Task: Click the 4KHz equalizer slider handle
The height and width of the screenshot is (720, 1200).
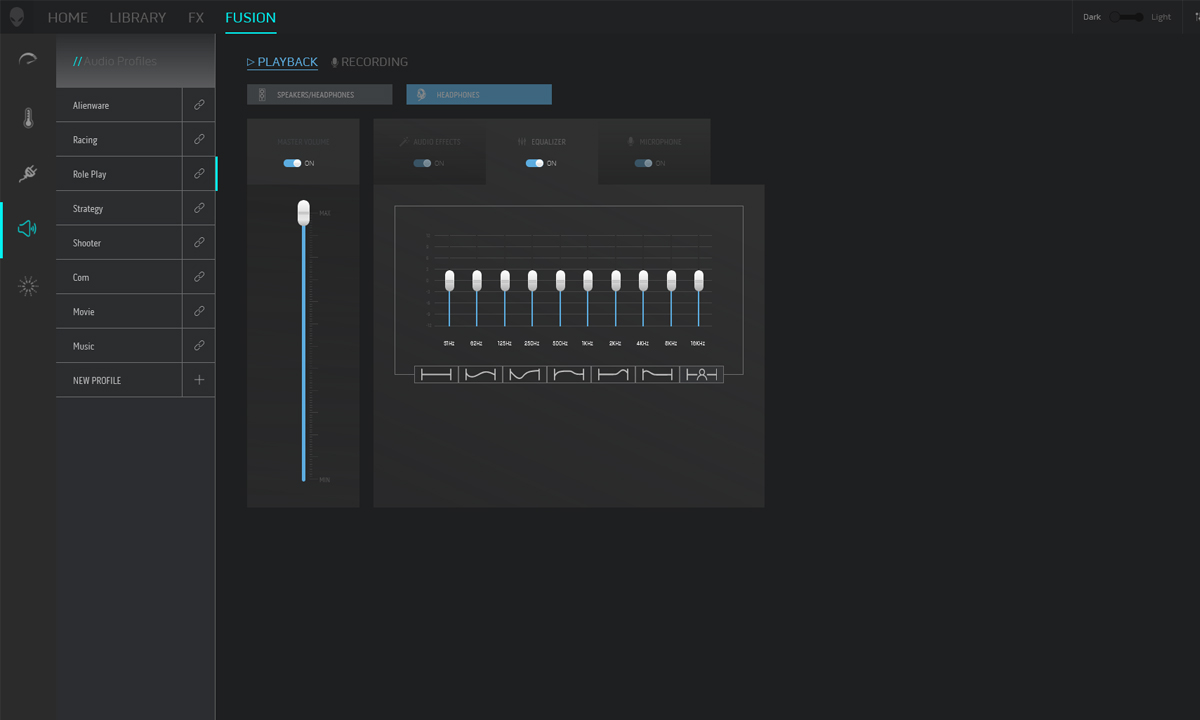Action: [x=643, y=280]
